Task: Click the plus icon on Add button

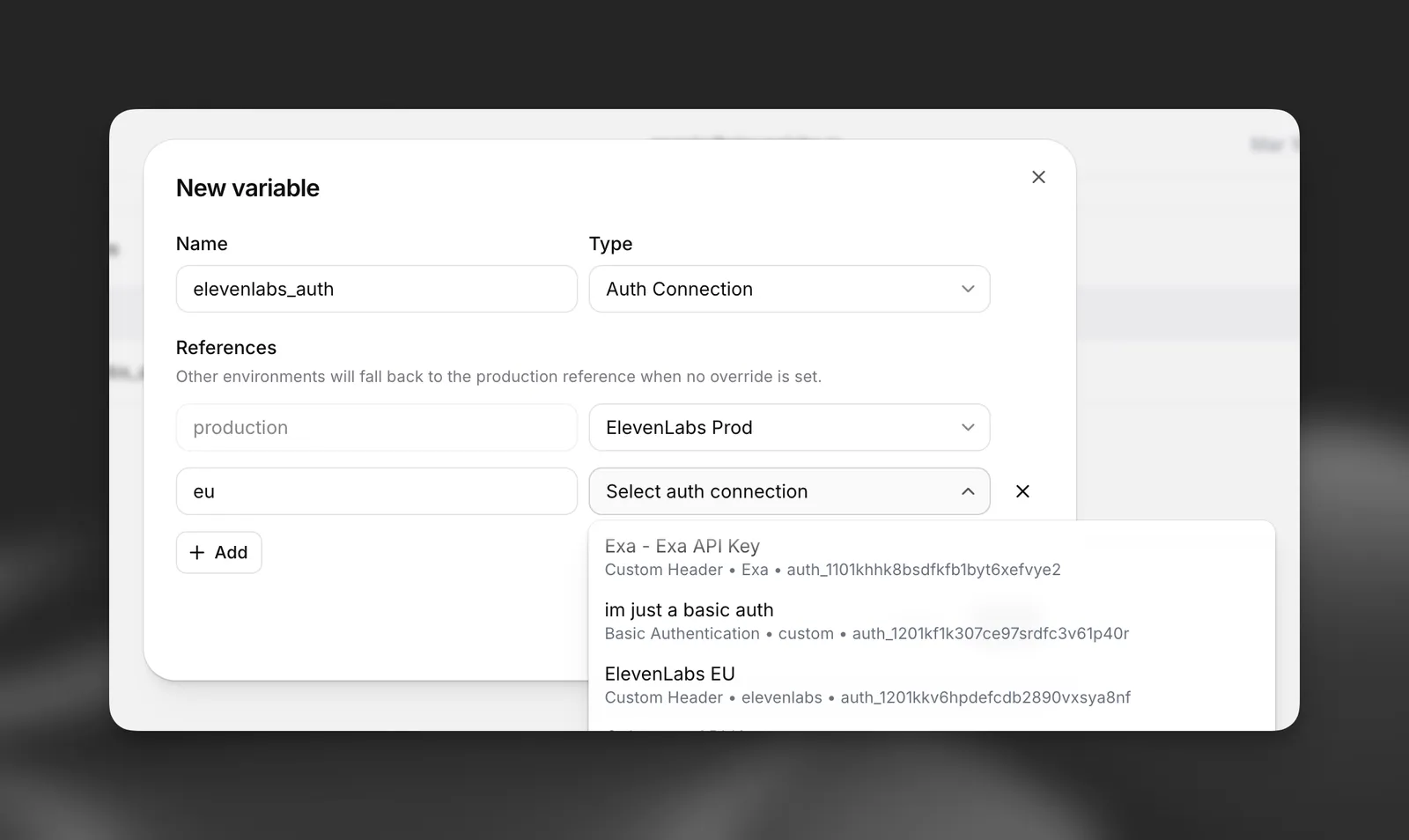Action: (197, 552)
